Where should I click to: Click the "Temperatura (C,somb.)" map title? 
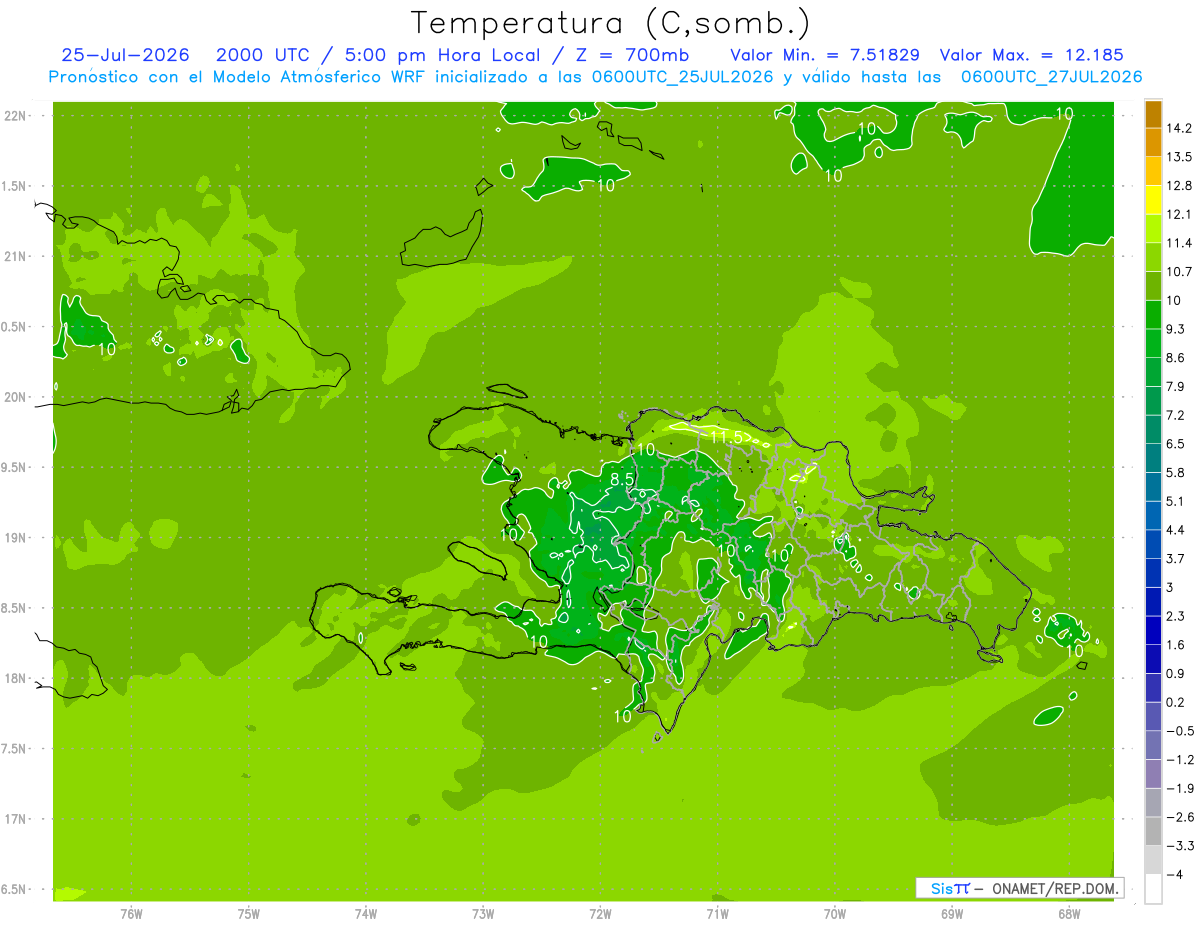click(610, 22)
